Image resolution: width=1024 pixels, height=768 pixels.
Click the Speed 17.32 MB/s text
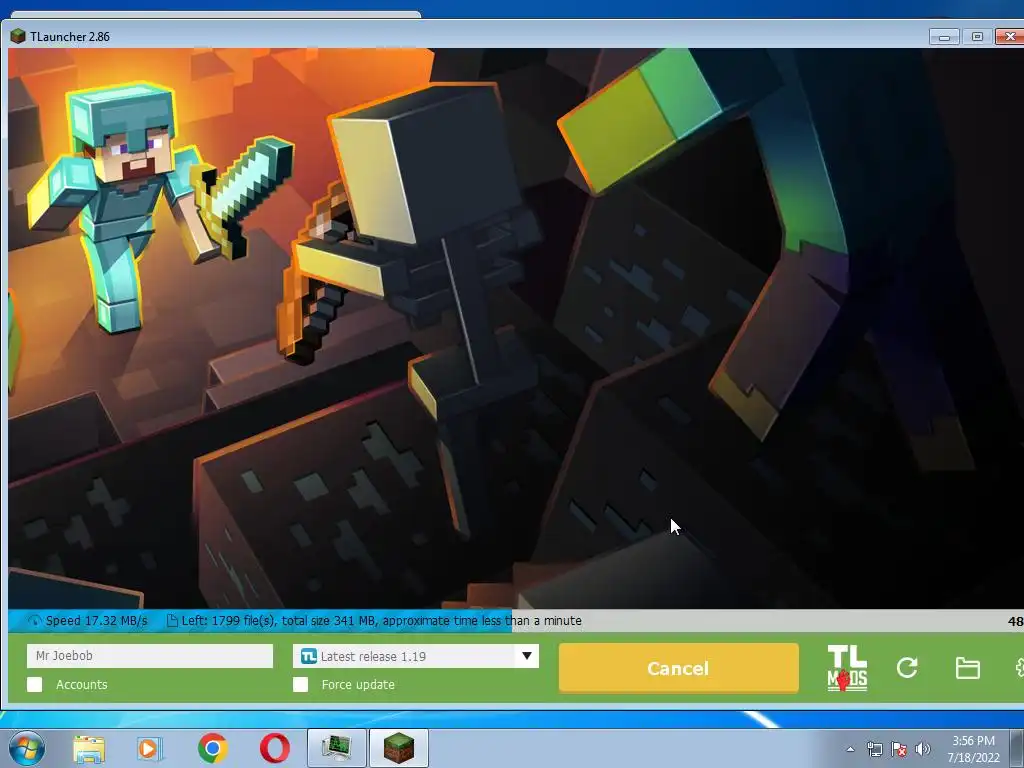[97, 620]
